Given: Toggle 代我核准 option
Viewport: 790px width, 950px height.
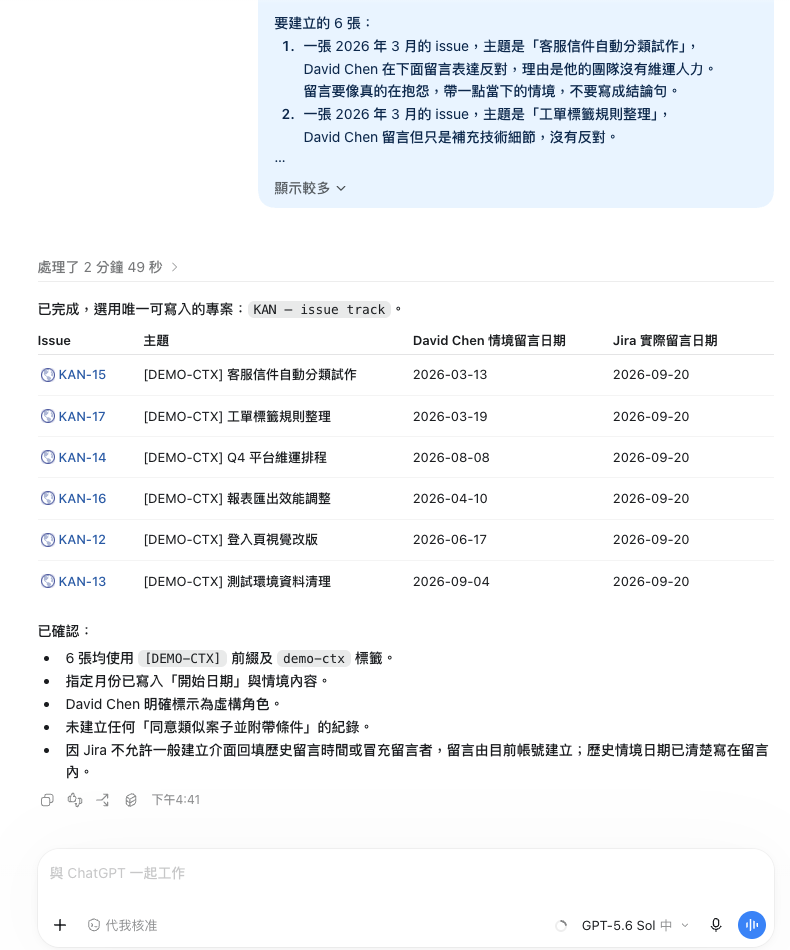Looking at the screenshot, I should tap(122, 925).
